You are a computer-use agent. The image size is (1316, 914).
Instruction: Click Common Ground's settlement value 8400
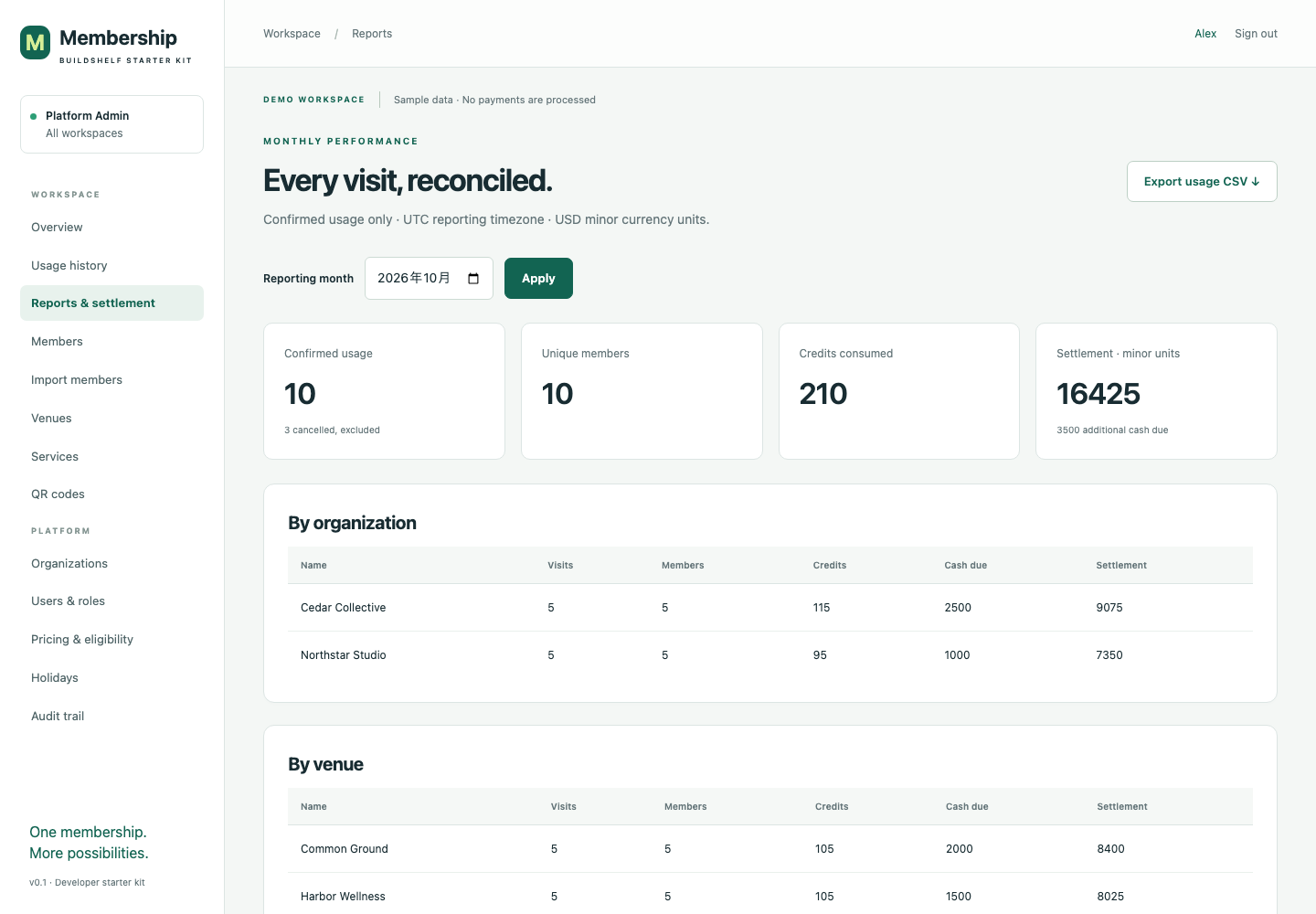[1110, 849]
